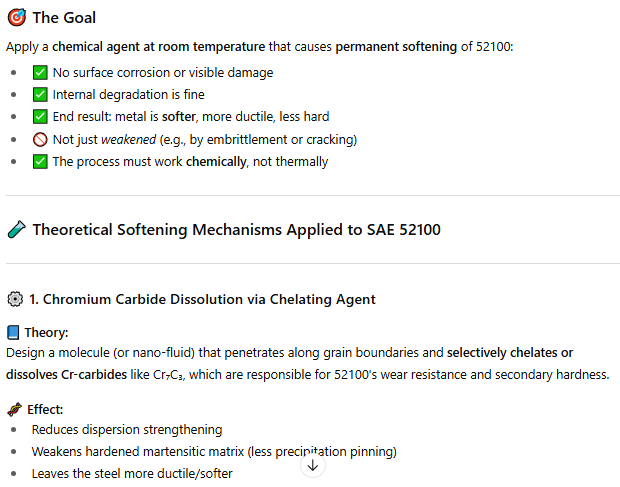Click the target emoji beside The Goal
This screenshot has height=487, width=620.
pos(16,18)
